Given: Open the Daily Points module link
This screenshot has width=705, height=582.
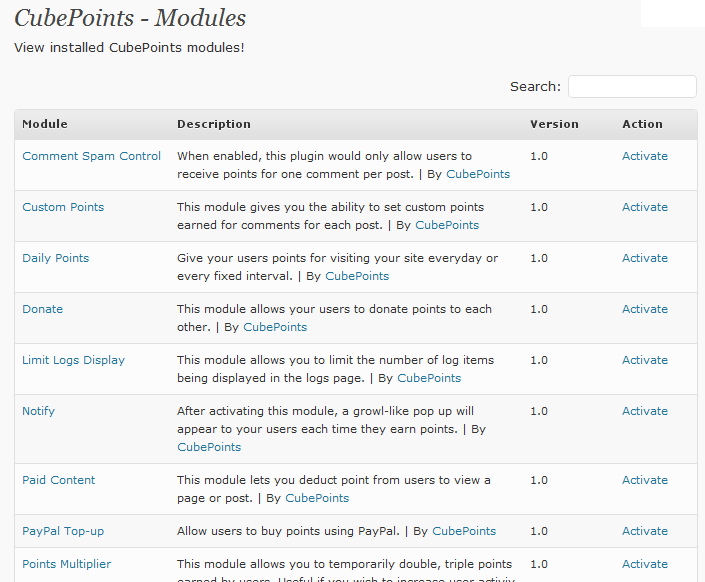Looking at the screenshot, I should tap(56, 258).
